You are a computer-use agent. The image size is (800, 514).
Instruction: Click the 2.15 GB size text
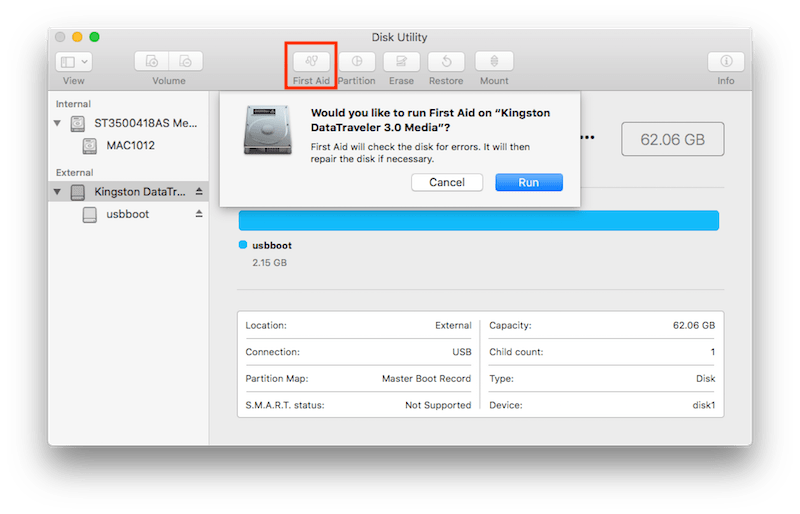pos(269,263)
